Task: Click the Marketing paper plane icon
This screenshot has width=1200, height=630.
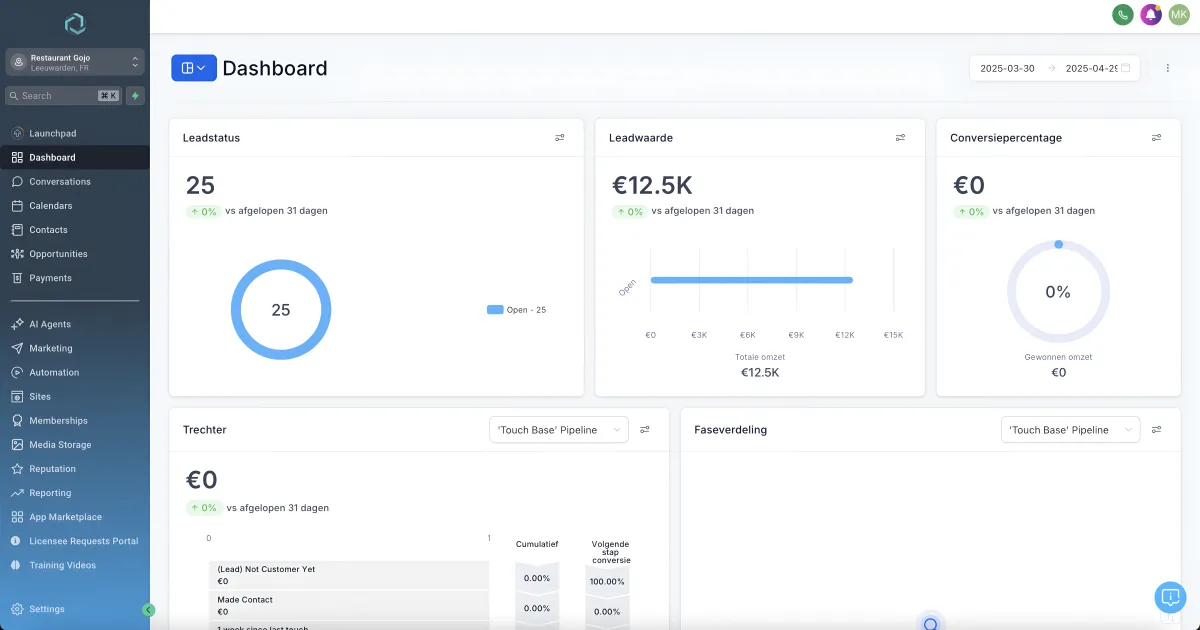Action: coord(17,348)
